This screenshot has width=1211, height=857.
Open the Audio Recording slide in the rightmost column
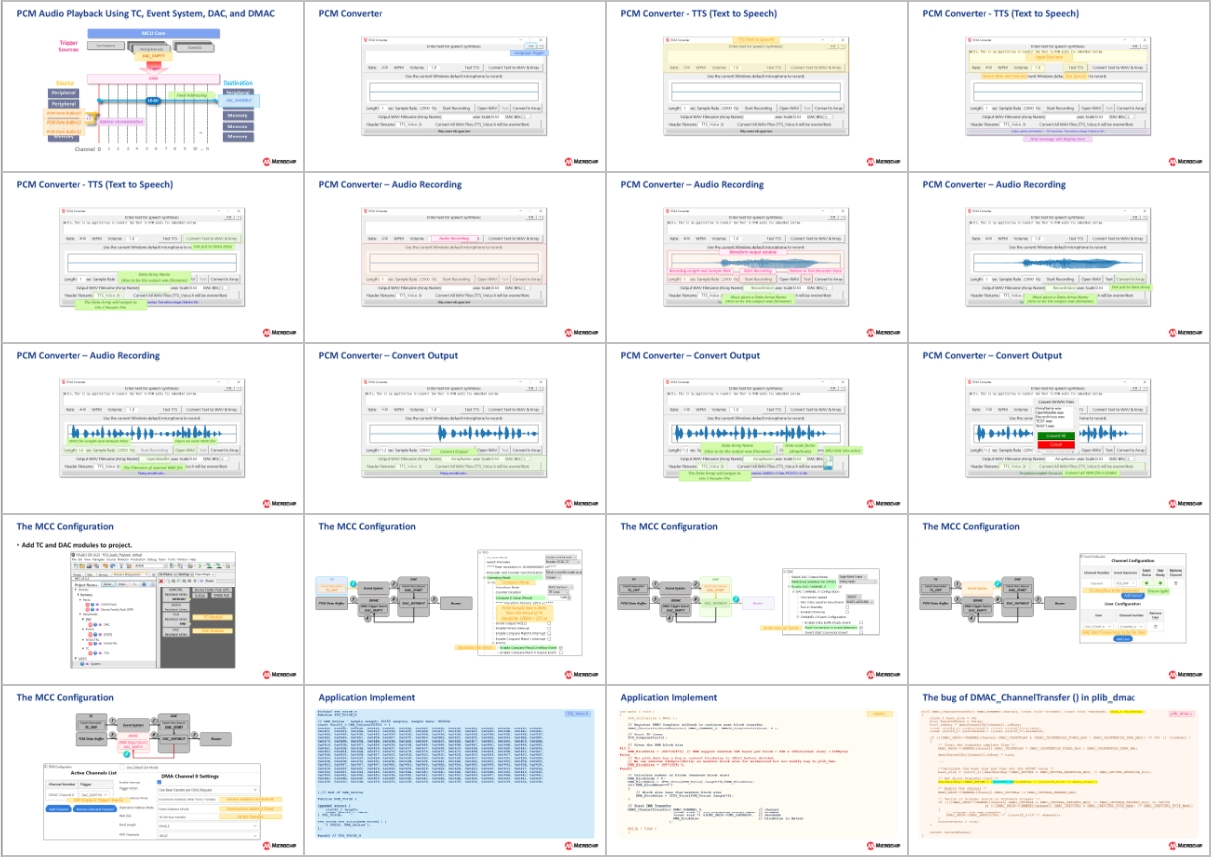[x=1058, y=258]
